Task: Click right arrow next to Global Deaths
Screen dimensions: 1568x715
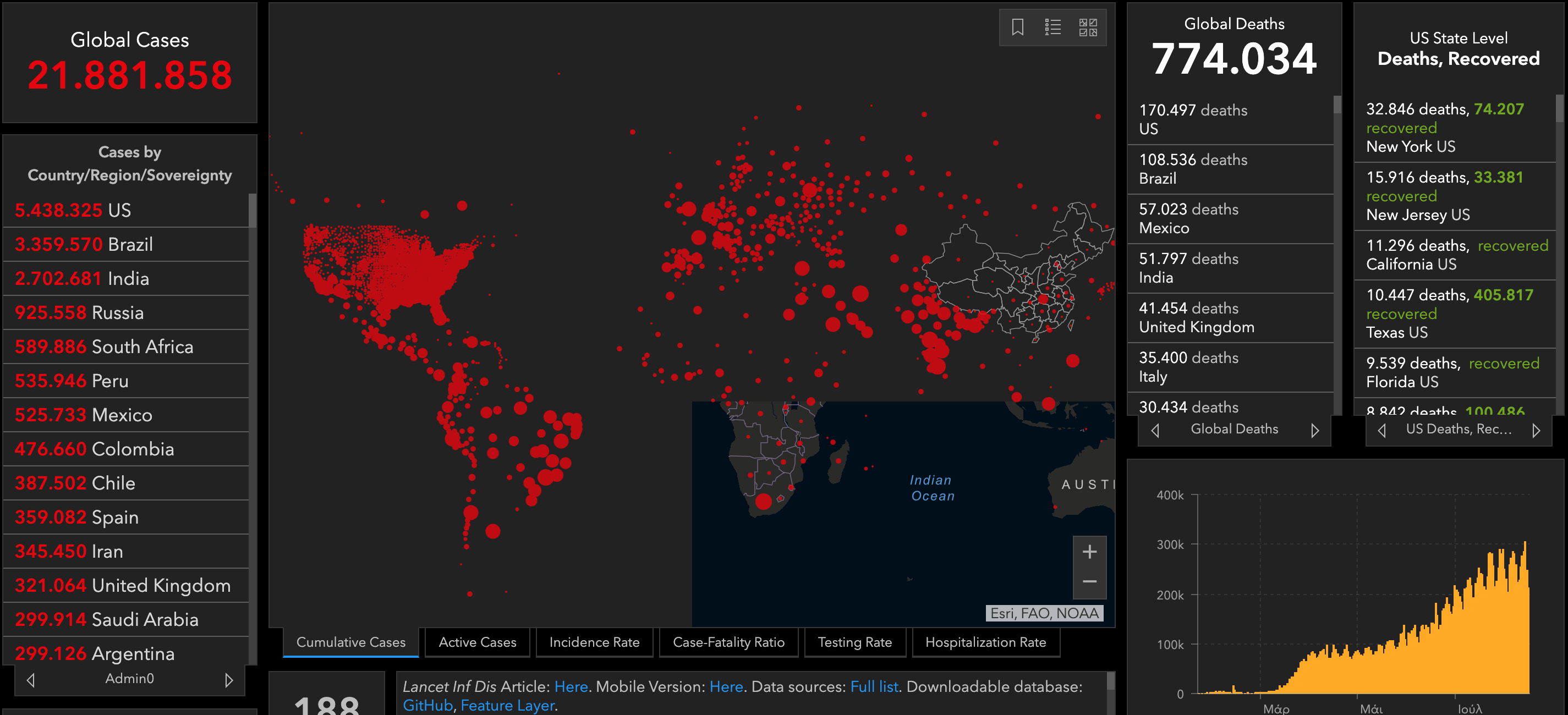Action: click(1315, 430)
